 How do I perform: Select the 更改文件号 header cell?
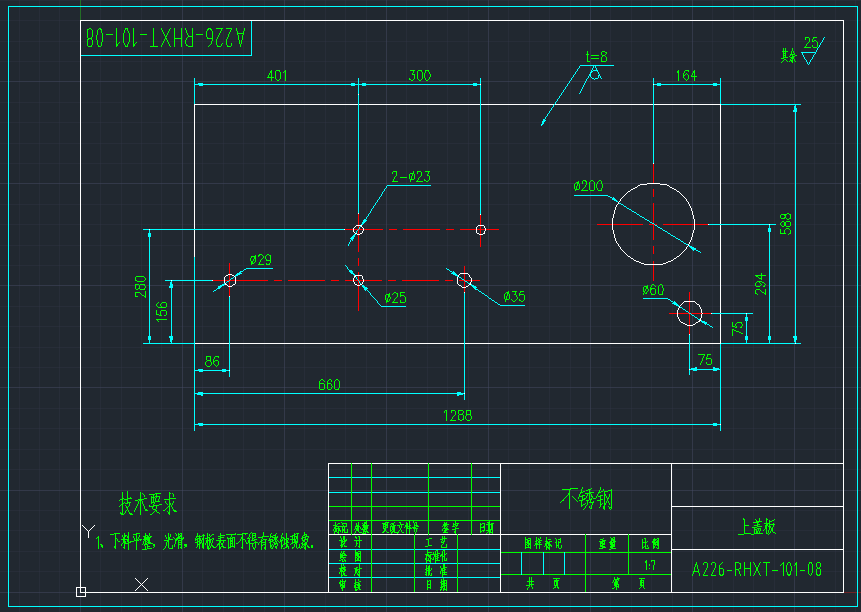[x=400, y=528]
